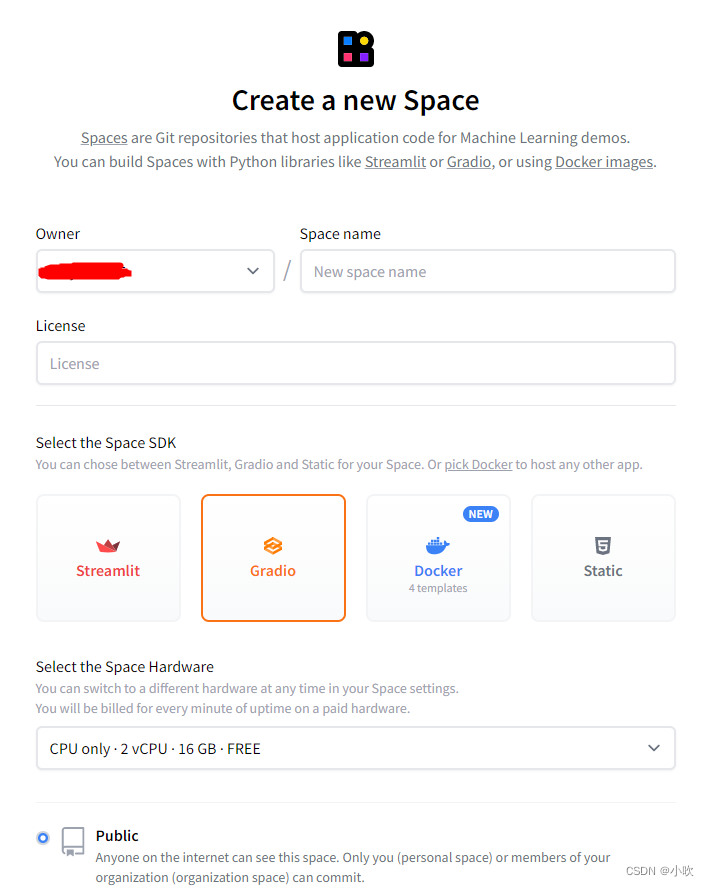This screenshot has width=709, height=886.
Task: Open the Owner dropdown chevron
Action: (x=253, y=271)
